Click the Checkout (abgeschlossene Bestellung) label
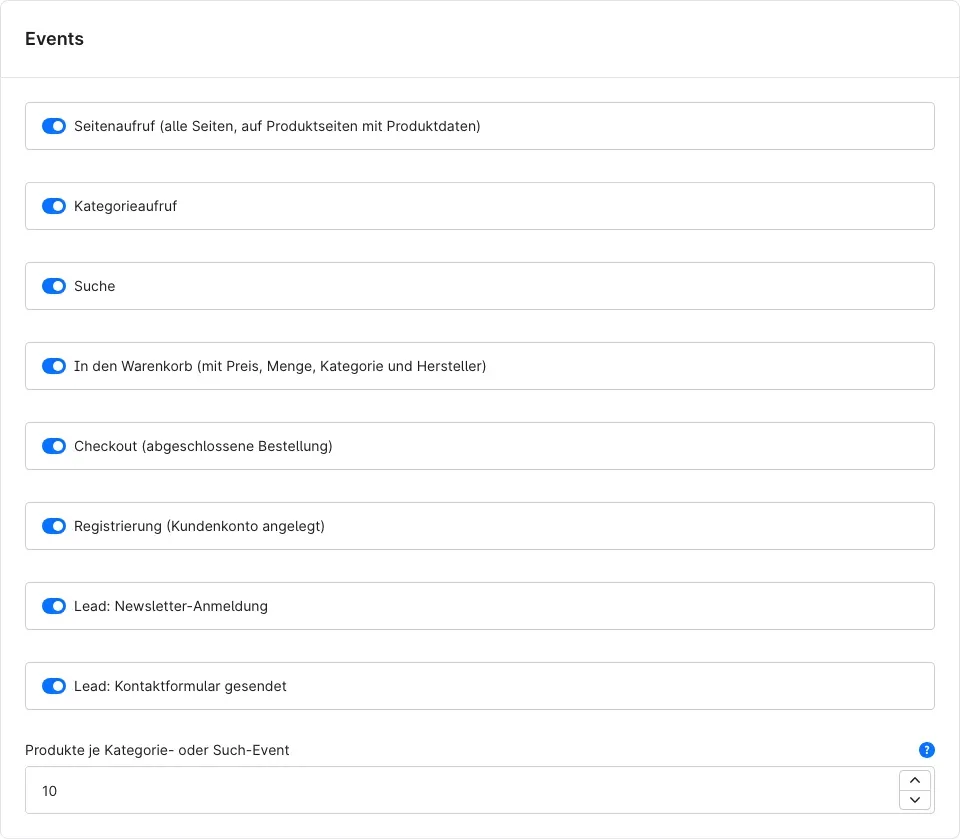This screenshot has height=839, width=960. coord(203,446)
